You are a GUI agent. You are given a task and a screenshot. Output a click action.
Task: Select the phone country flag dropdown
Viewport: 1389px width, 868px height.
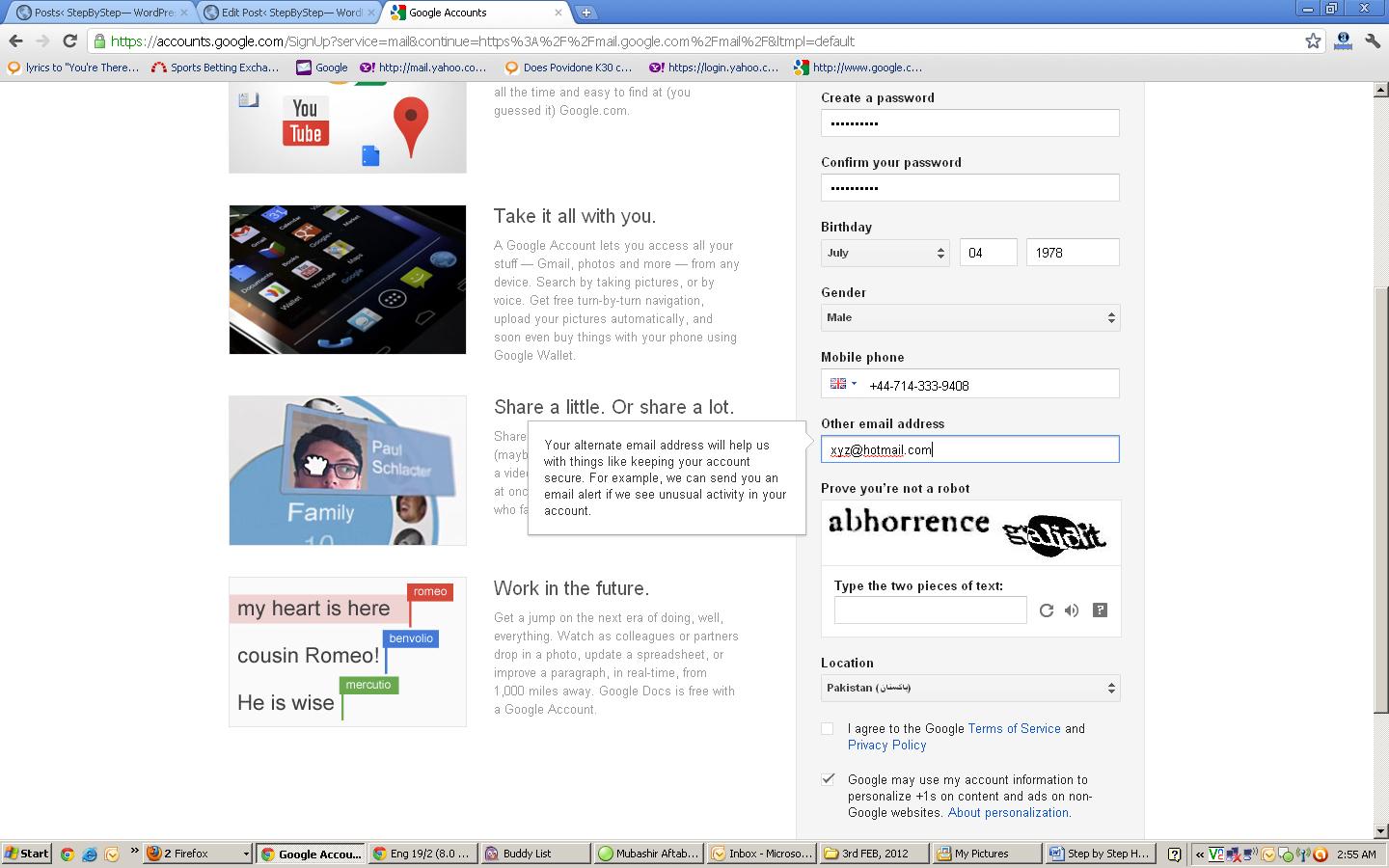pos(842,384)
